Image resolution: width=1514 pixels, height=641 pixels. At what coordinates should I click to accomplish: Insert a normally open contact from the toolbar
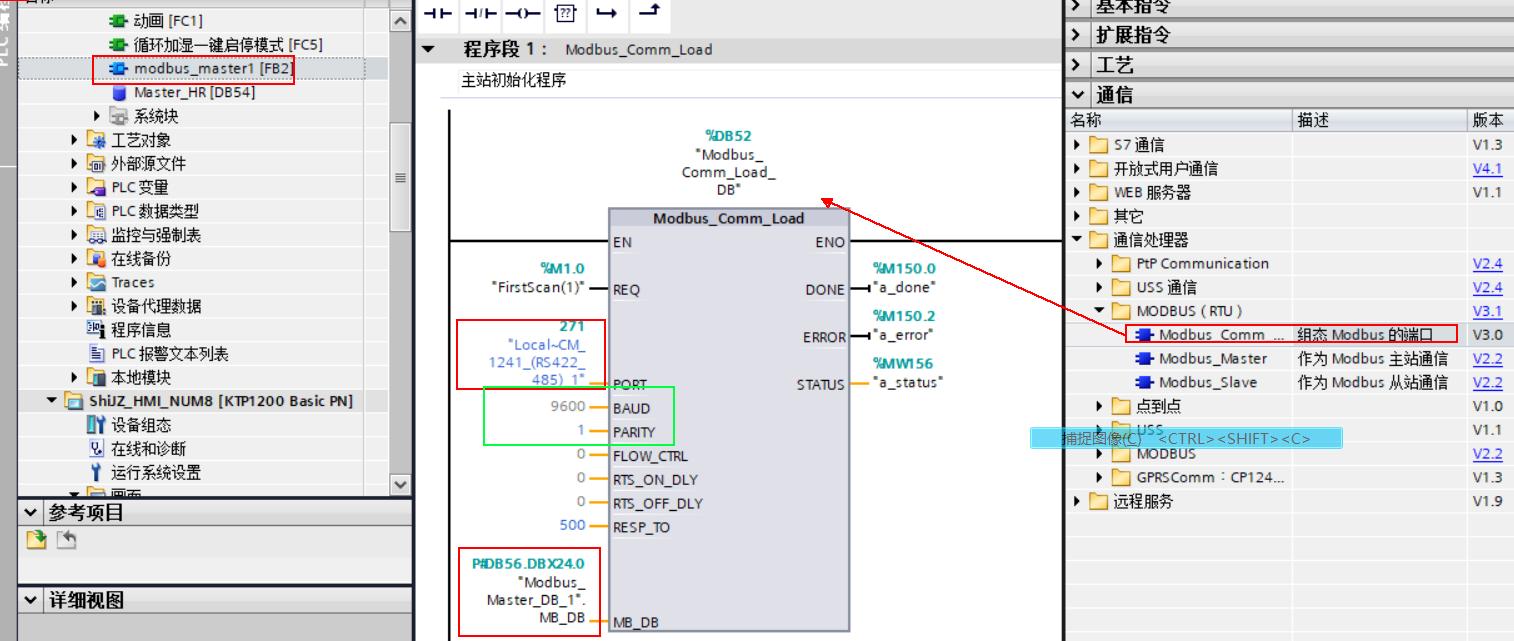[x=438, y=13]
